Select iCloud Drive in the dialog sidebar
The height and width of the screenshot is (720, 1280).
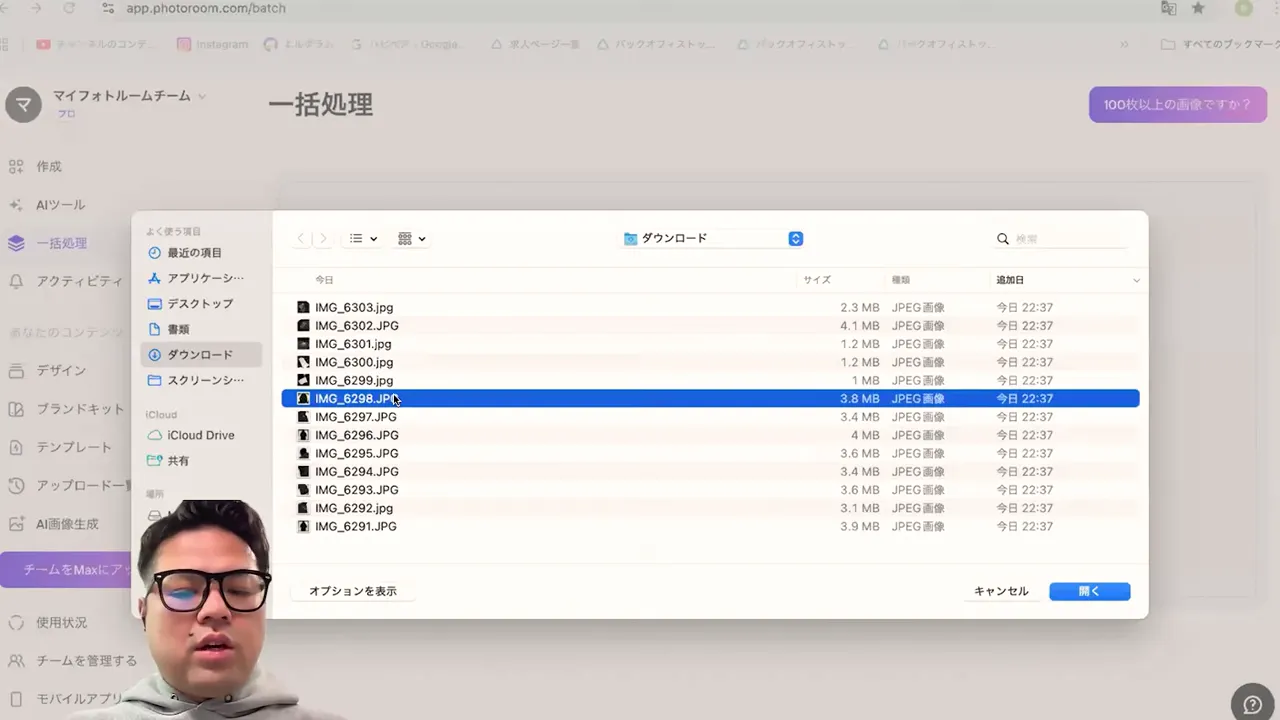point(199,435)
